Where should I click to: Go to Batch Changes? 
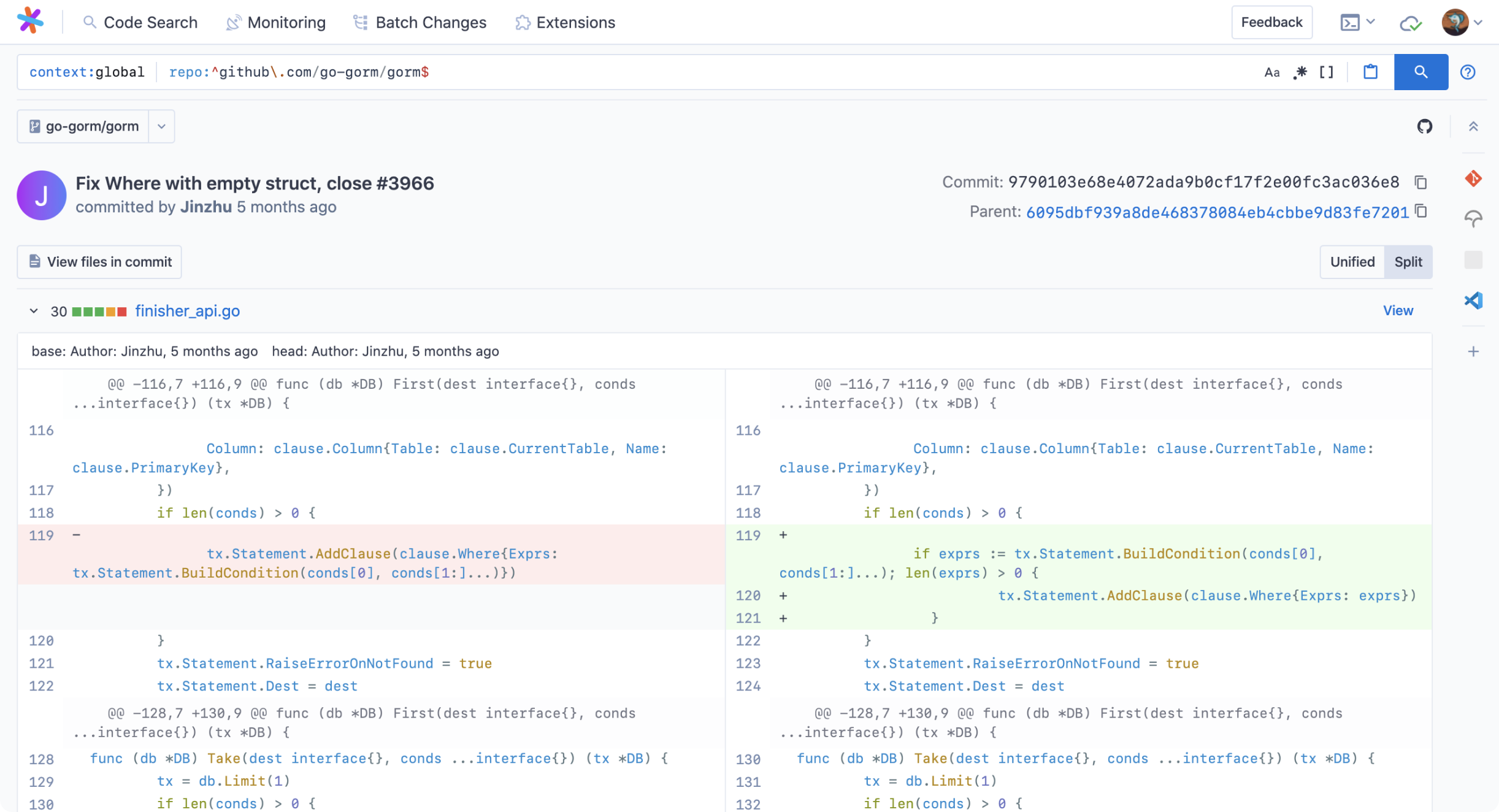pos(420,23)
